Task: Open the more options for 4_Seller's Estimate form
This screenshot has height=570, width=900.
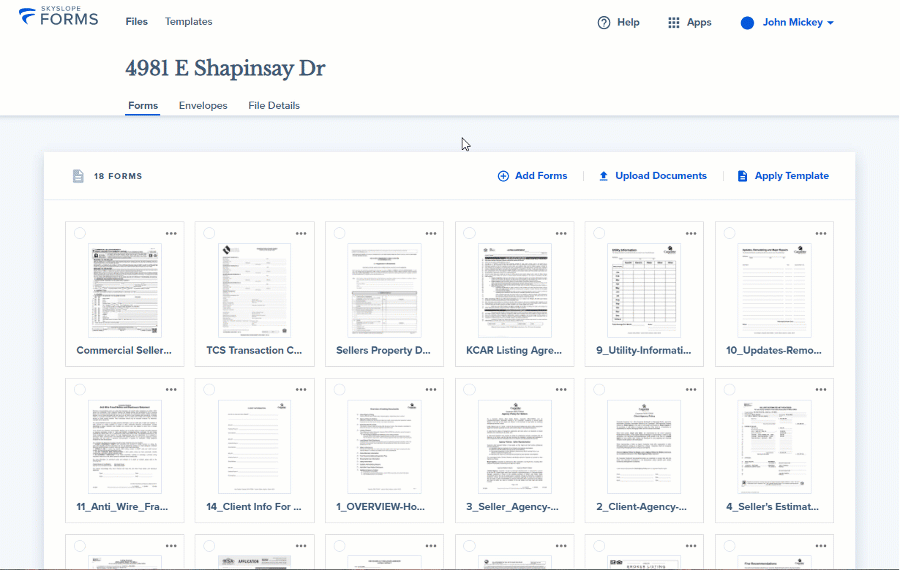Action: pyautogui.click(x=821, y=390)
